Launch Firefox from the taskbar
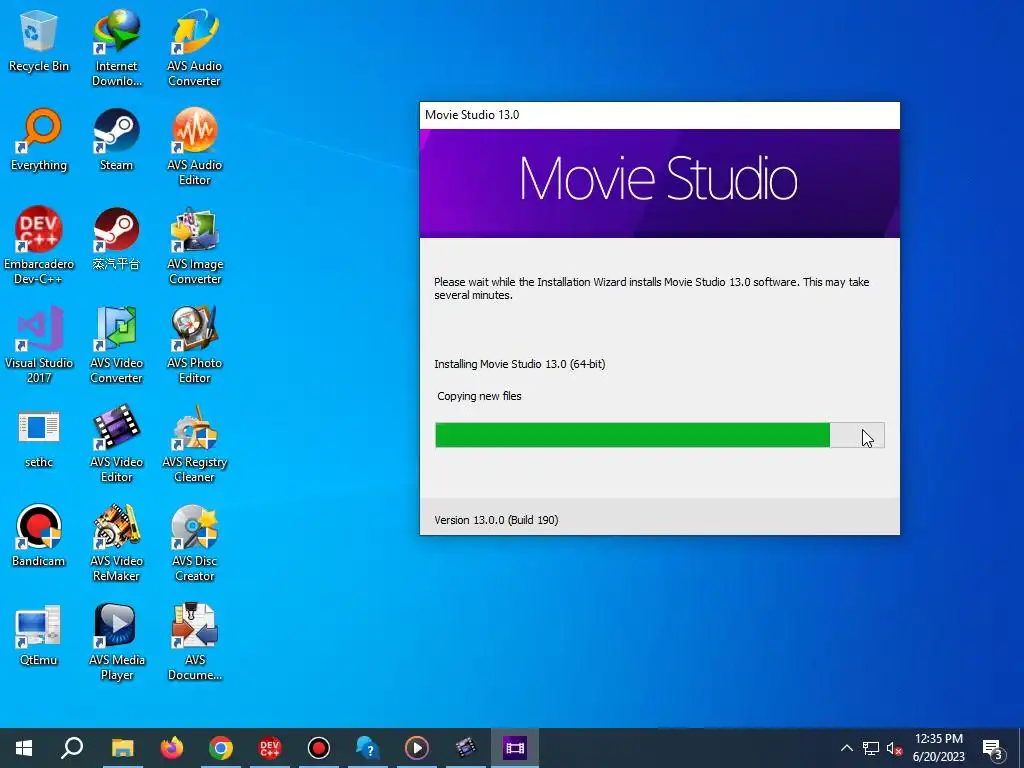 coord(172,748)
